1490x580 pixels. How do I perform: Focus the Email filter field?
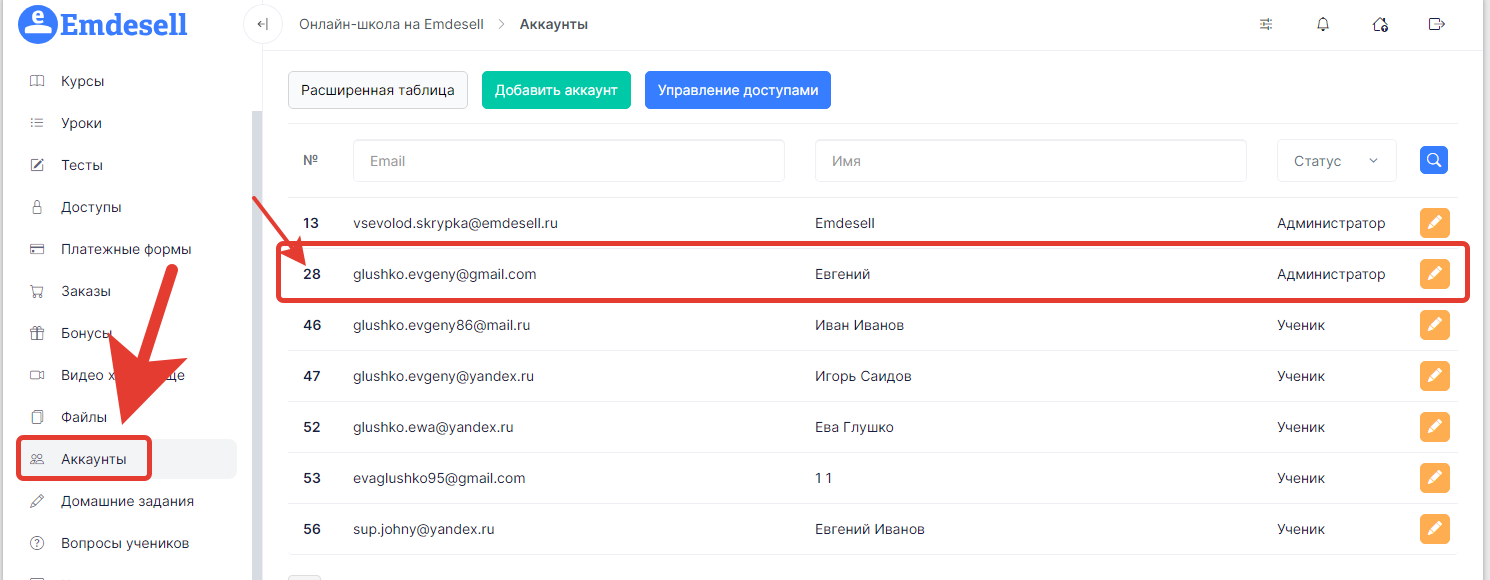point(568,161)
